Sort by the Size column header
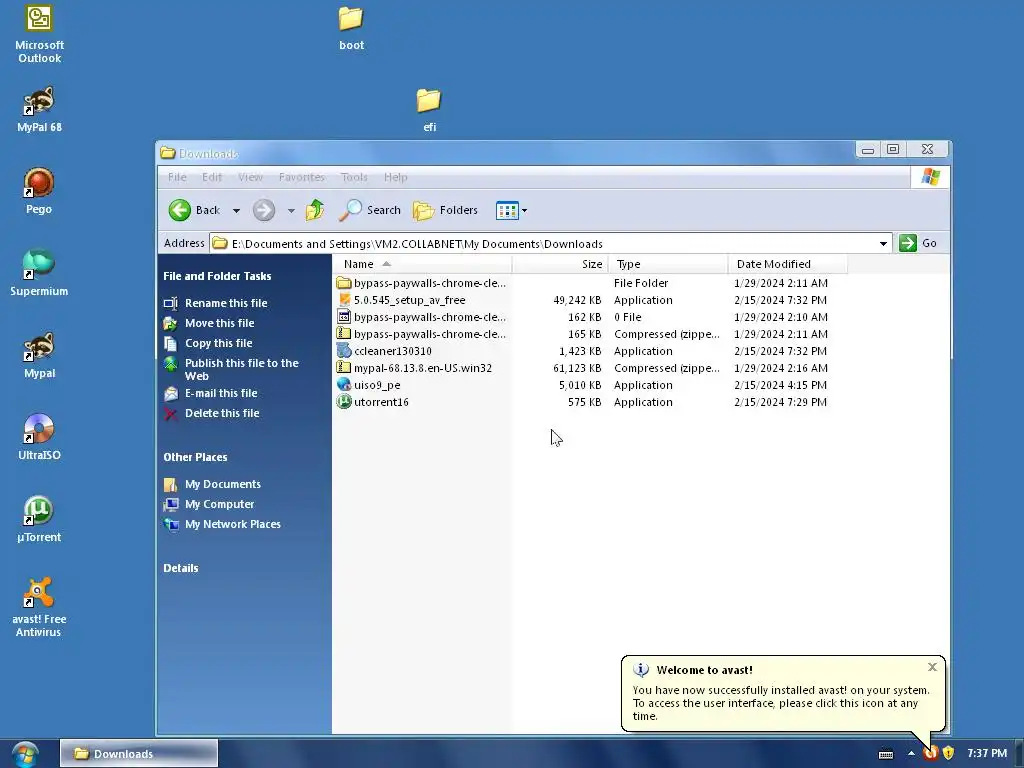Image resolution: width=1024 pixels, height=768 pixels. click(560, 264)
